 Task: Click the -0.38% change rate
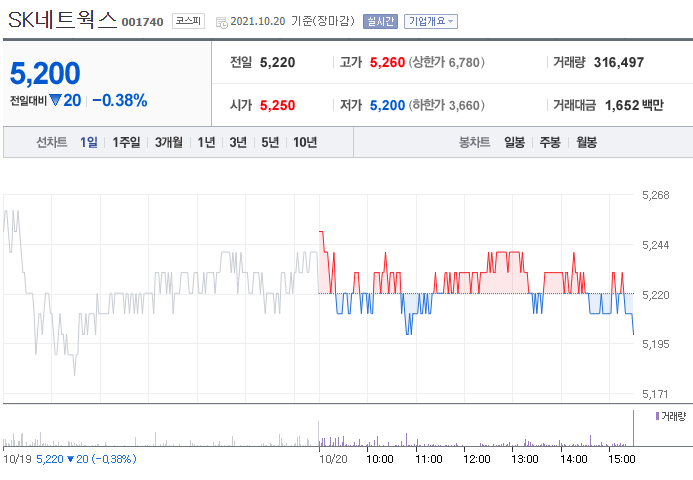(120, 101)
